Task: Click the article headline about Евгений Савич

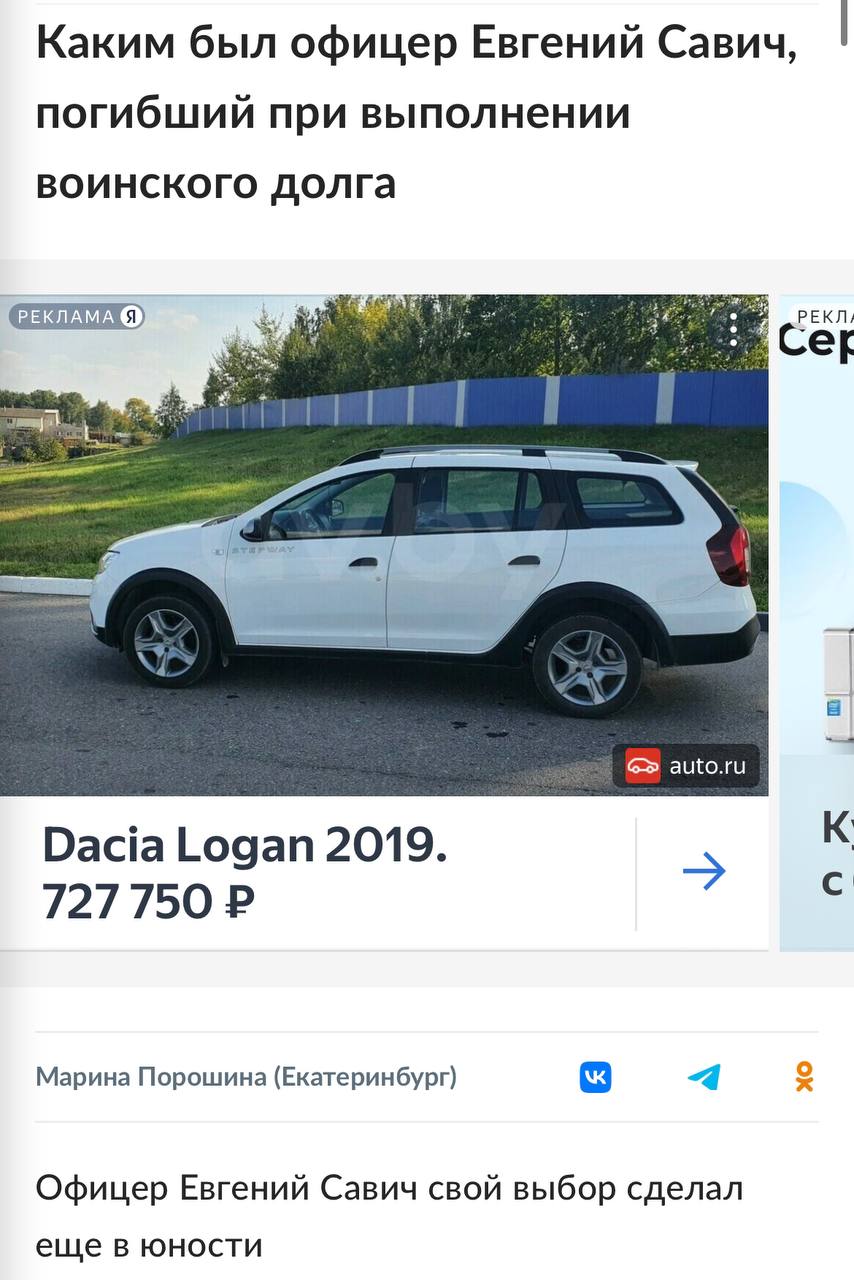Action: pyautogui.click(x=417, y=113)
